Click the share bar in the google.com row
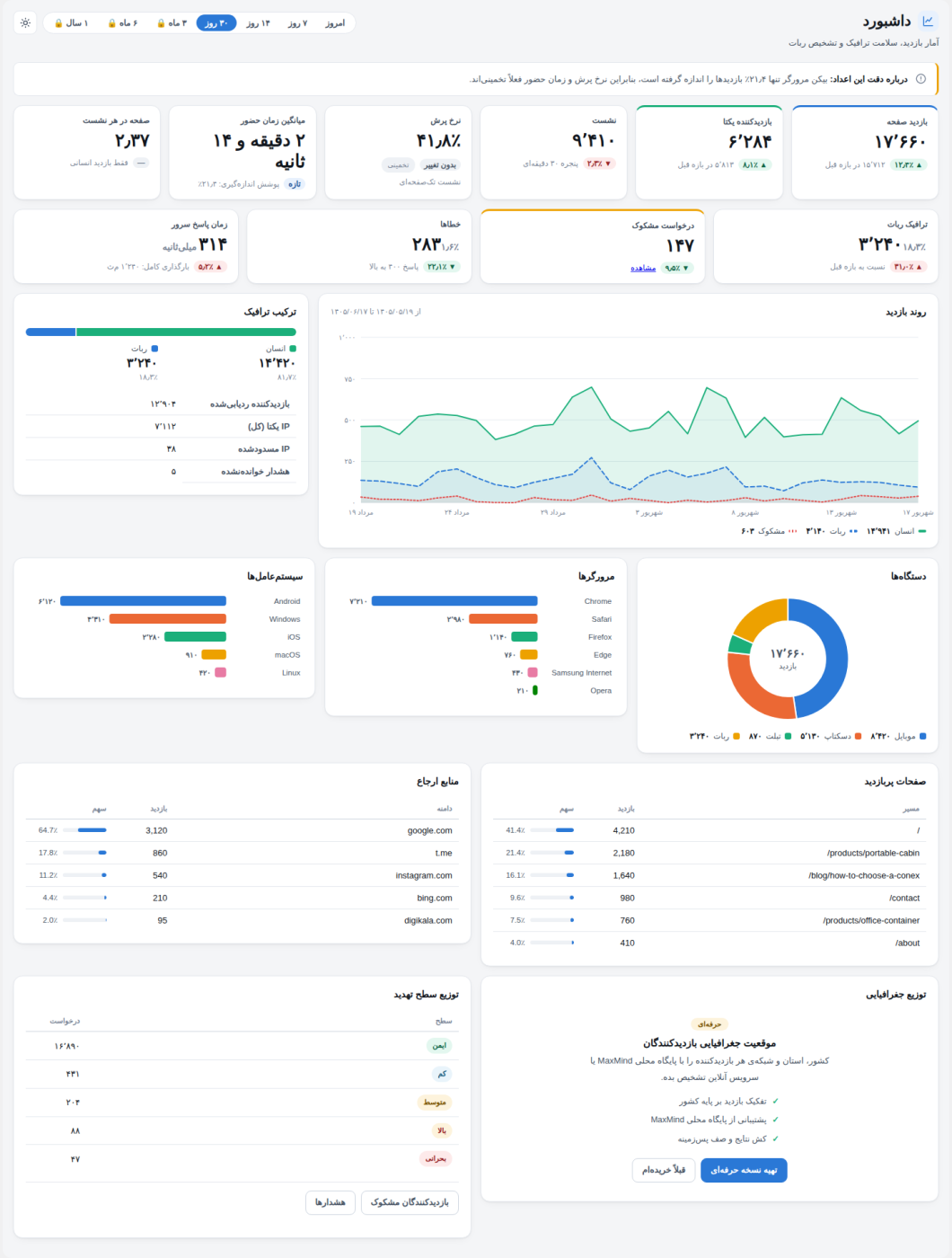The height and width of the screenshot is (1258, 952). click(84, 830)
